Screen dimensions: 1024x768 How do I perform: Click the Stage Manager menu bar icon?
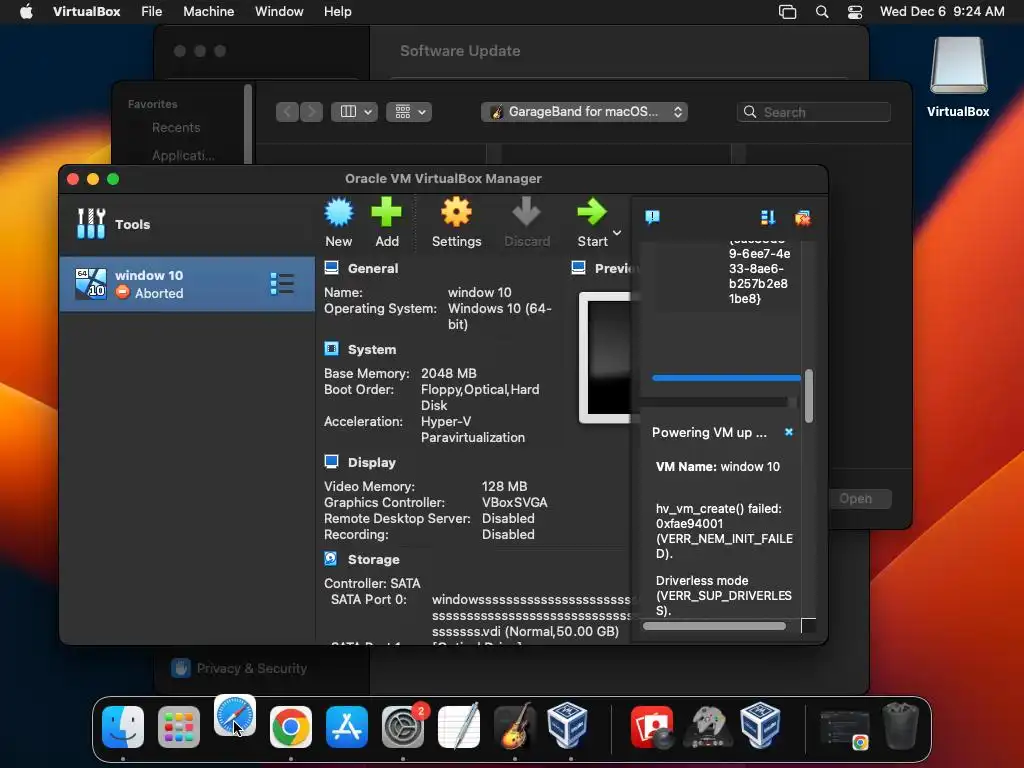coord(788,12)
